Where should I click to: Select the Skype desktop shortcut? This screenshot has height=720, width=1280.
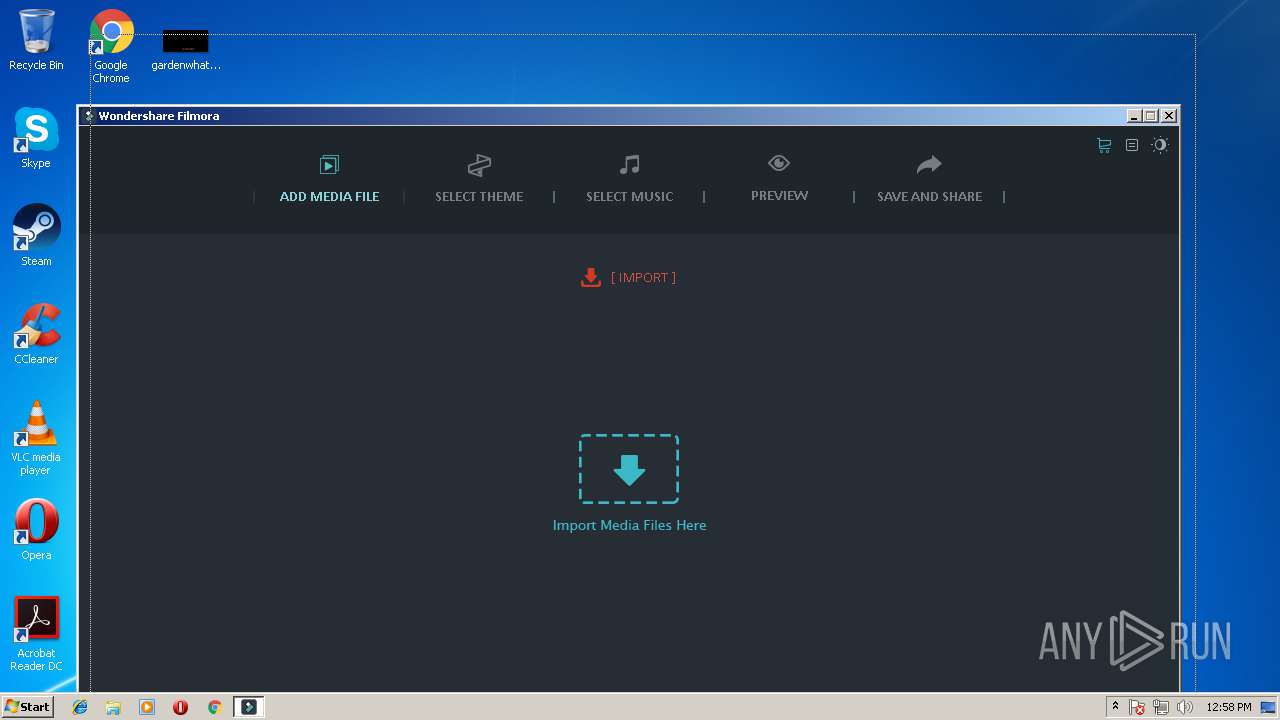[36, 138]
